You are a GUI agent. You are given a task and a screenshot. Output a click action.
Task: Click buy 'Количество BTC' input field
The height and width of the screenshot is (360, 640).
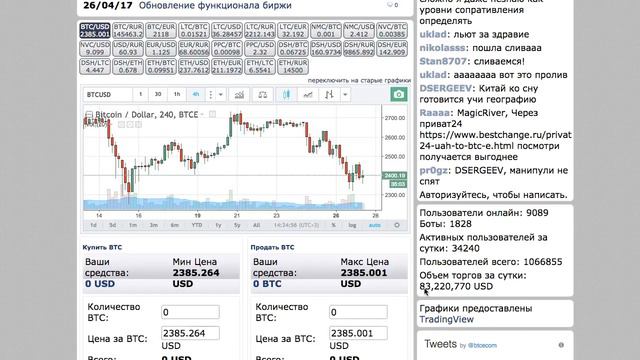pos(190,312)
